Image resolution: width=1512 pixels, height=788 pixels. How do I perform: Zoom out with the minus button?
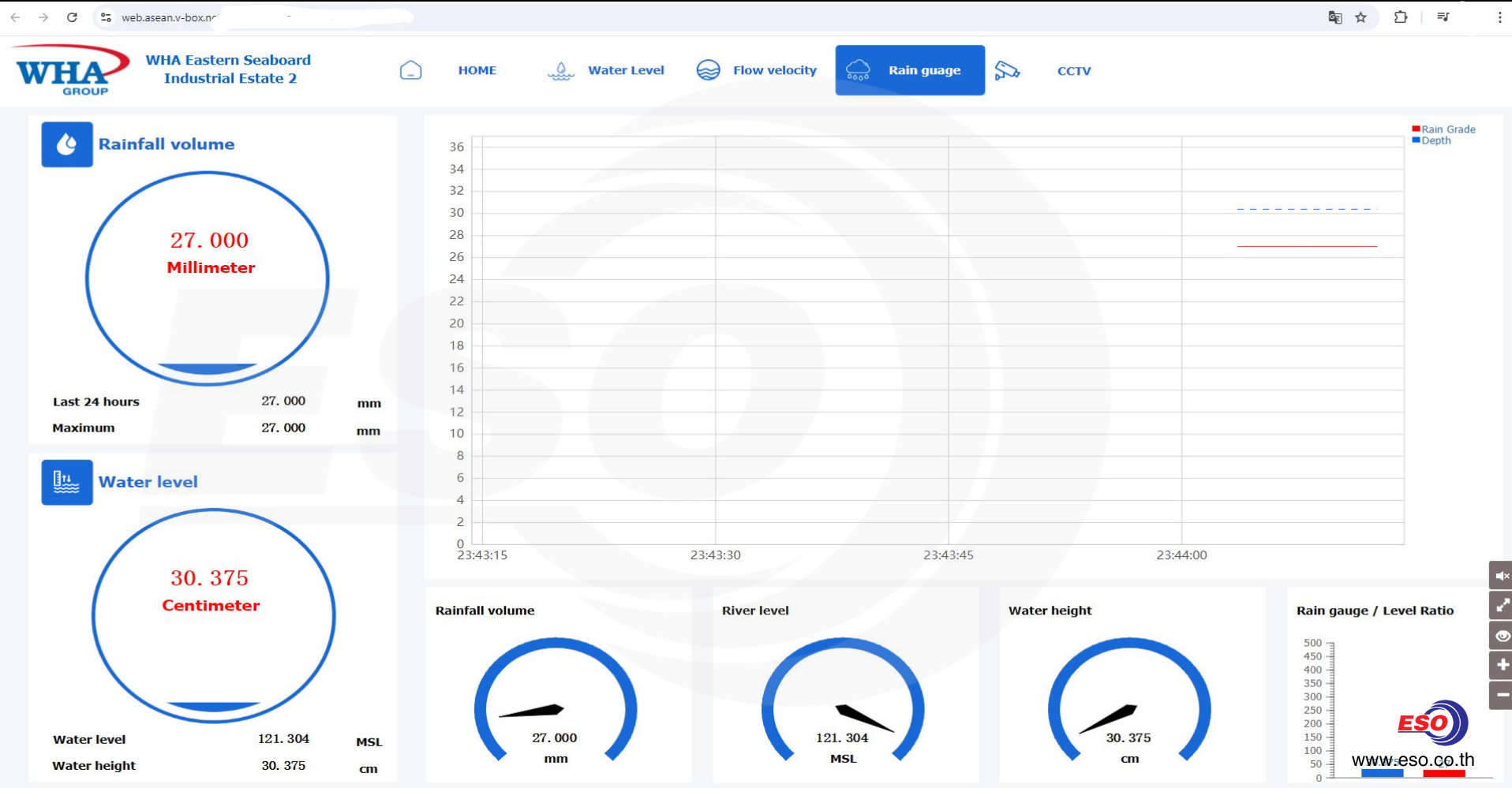1502,695
